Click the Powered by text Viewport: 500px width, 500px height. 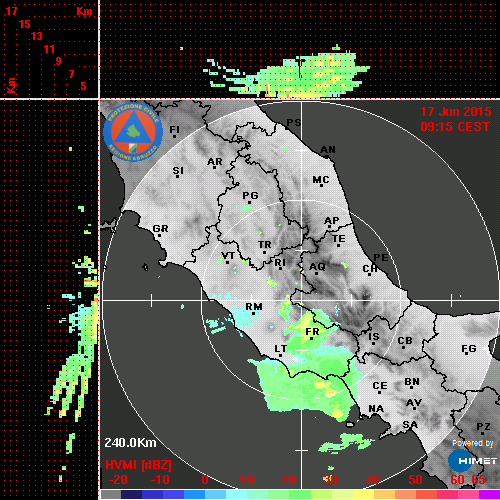pos(473,443)
